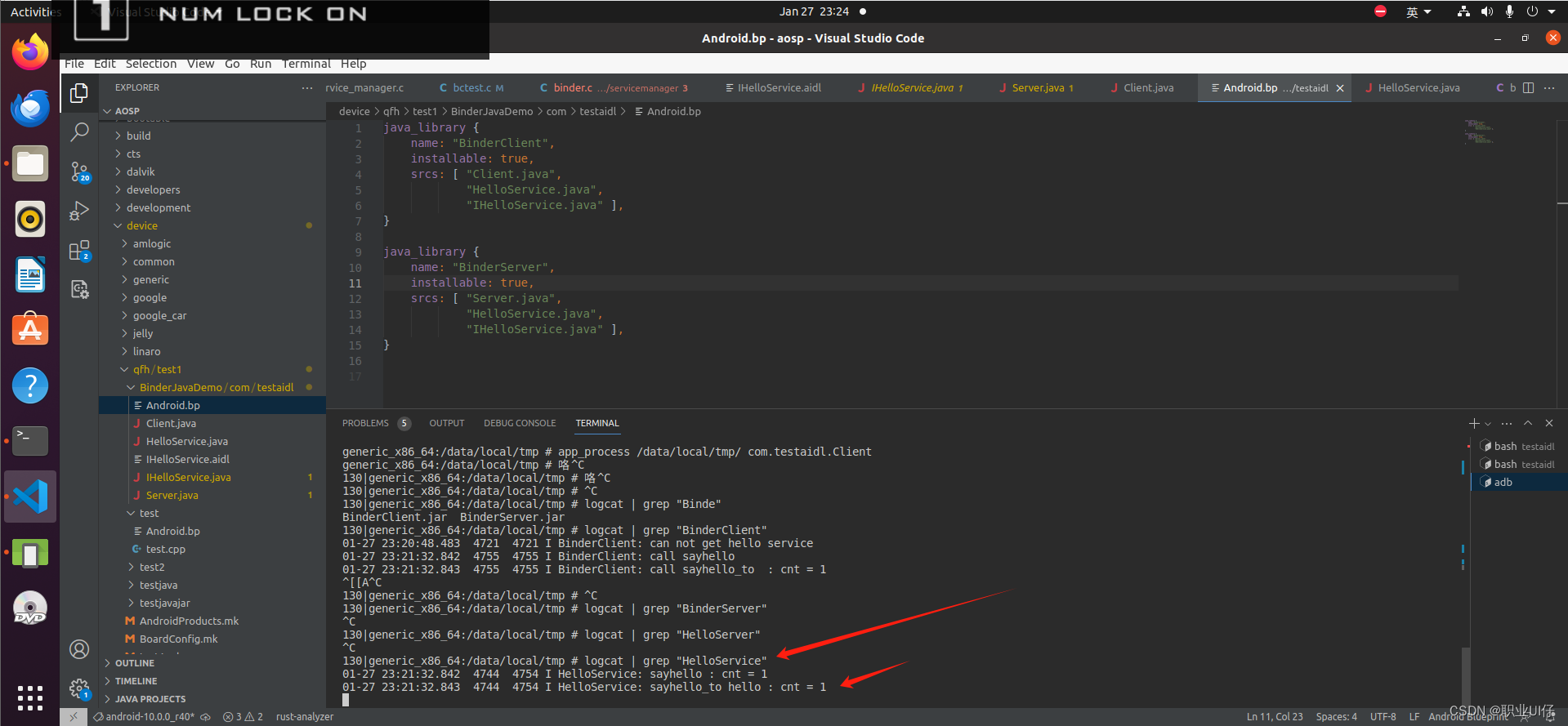The image size is (1568, 726).
Task: Open the input method language indicator
Action: coord(1418,11)
